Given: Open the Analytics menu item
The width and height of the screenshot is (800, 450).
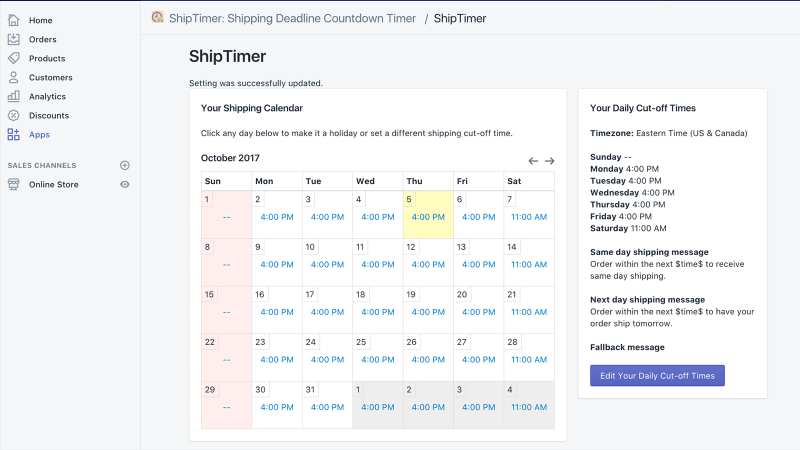Looking at the screenshot, I should (x=47, y=96).
